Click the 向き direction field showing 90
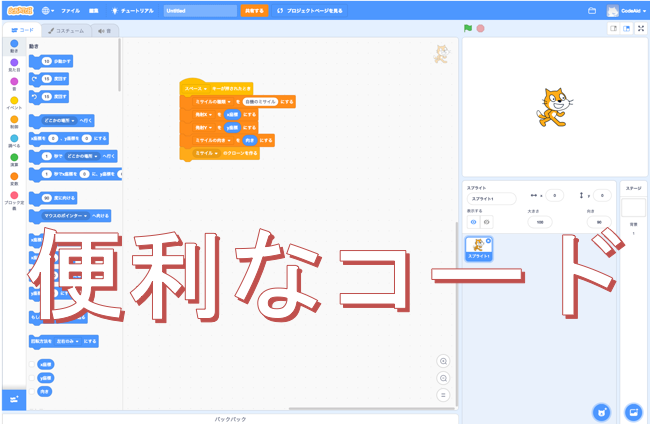The width and height of the screenshot is (650, 424). tap(599, 222)
